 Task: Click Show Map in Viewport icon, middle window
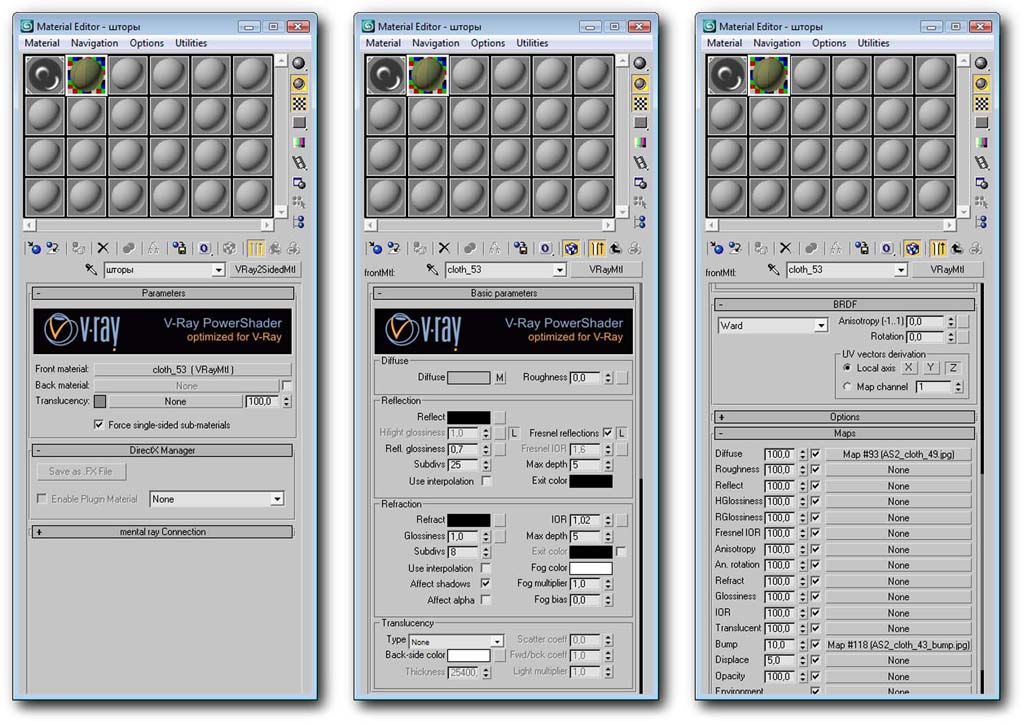571,248
